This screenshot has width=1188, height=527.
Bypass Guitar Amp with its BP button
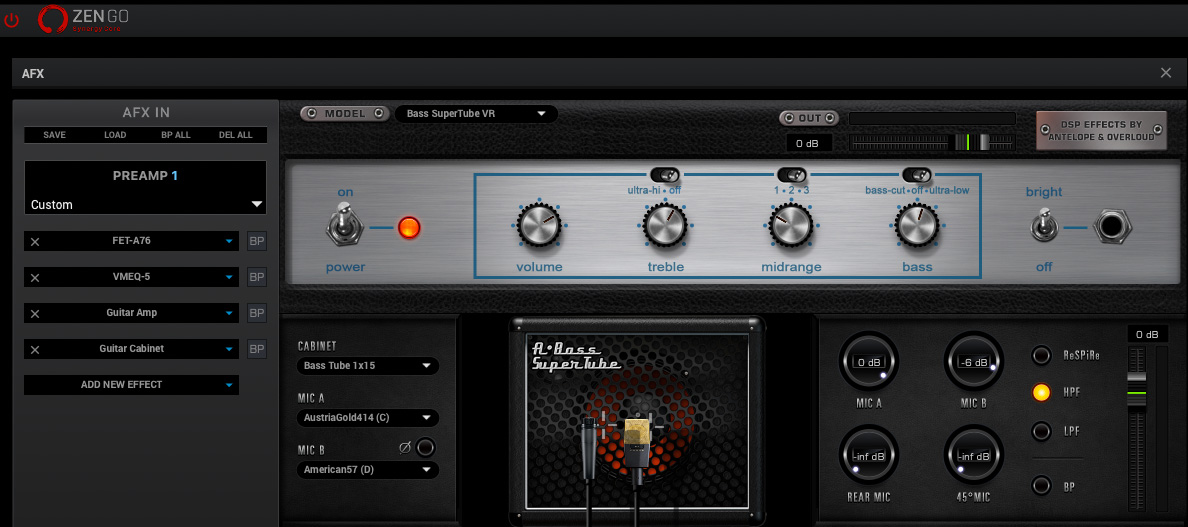258,313
